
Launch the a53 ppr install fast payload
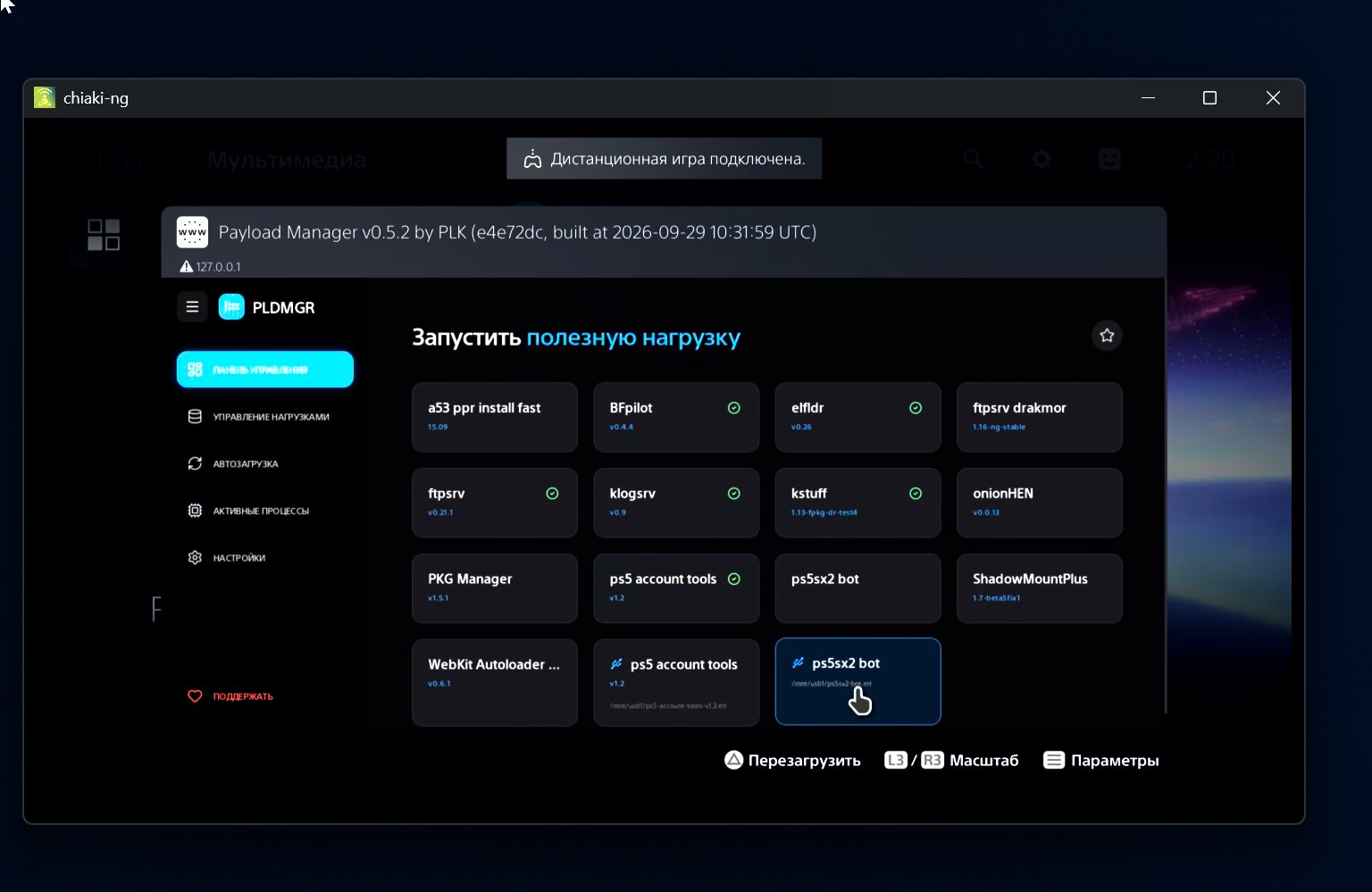(495, 417)
